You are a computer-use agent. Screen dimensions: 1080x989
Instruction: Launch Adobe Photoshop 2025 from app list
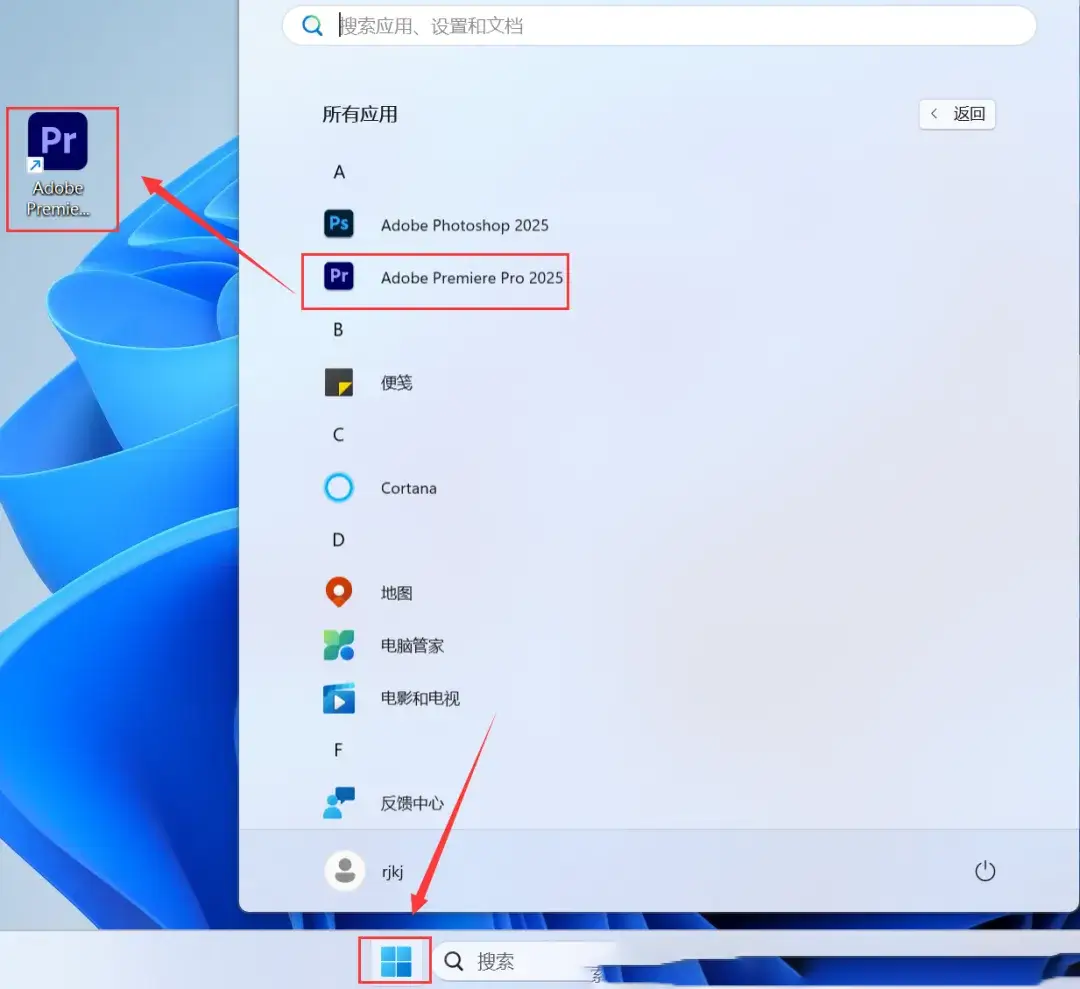tap(464, 225)
